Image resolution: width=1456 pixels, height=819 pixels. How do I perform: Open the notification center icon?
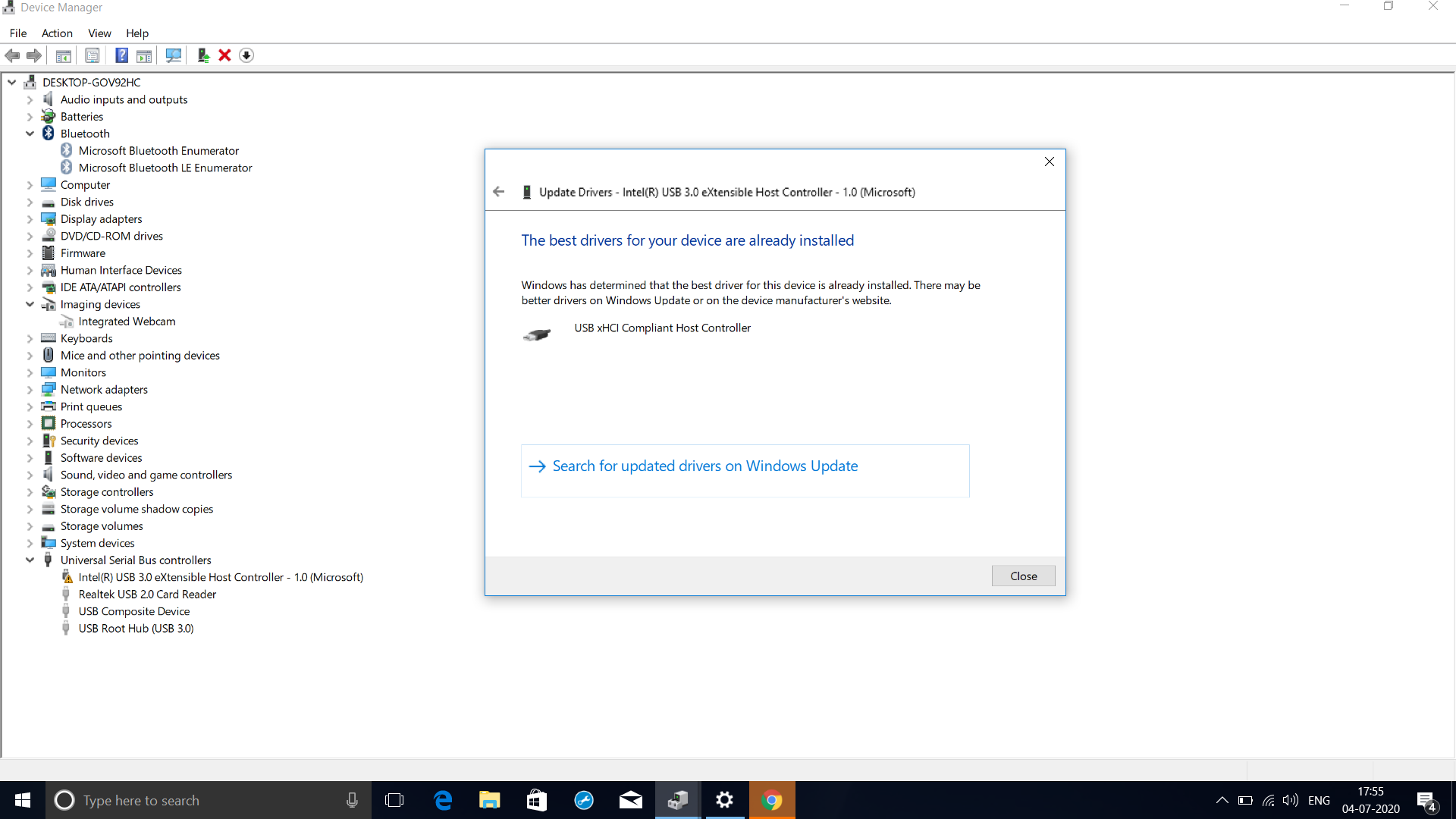[1426, 800]
